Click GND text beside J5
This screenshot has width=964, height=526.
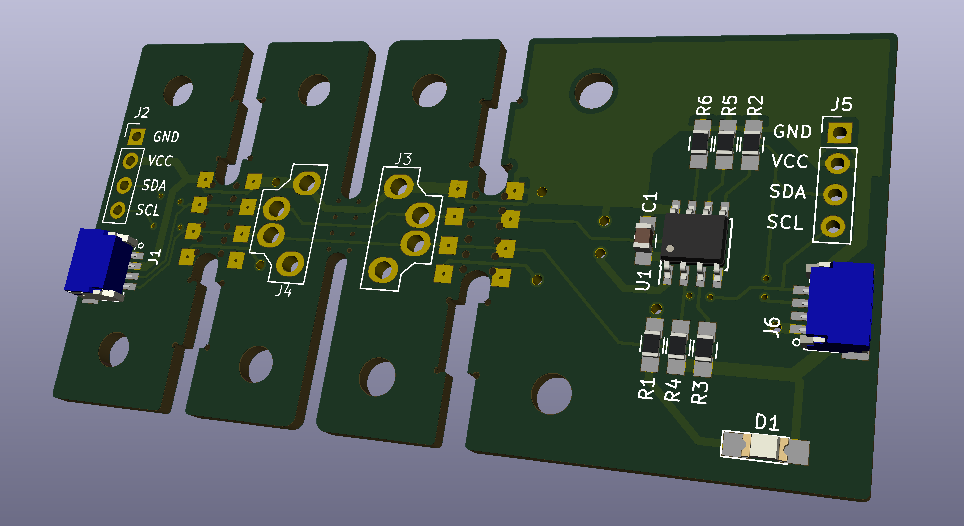coord(792,131)
